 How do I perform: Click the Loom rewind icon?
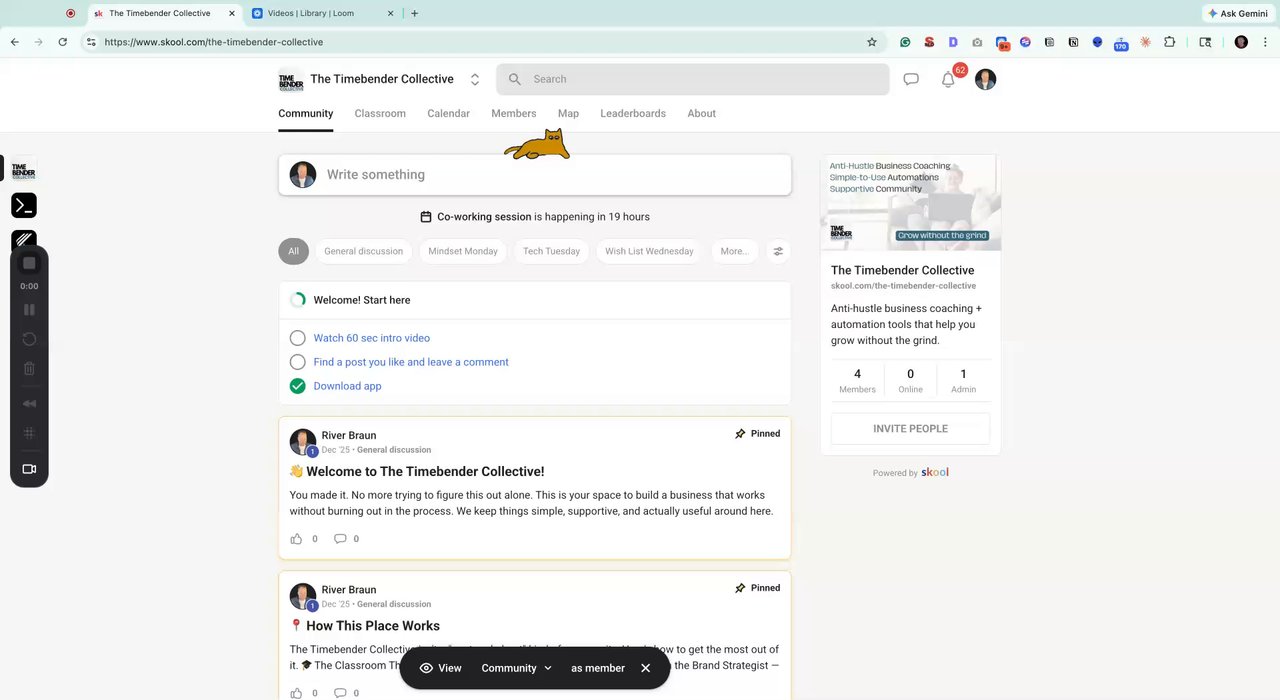point(29,404)
